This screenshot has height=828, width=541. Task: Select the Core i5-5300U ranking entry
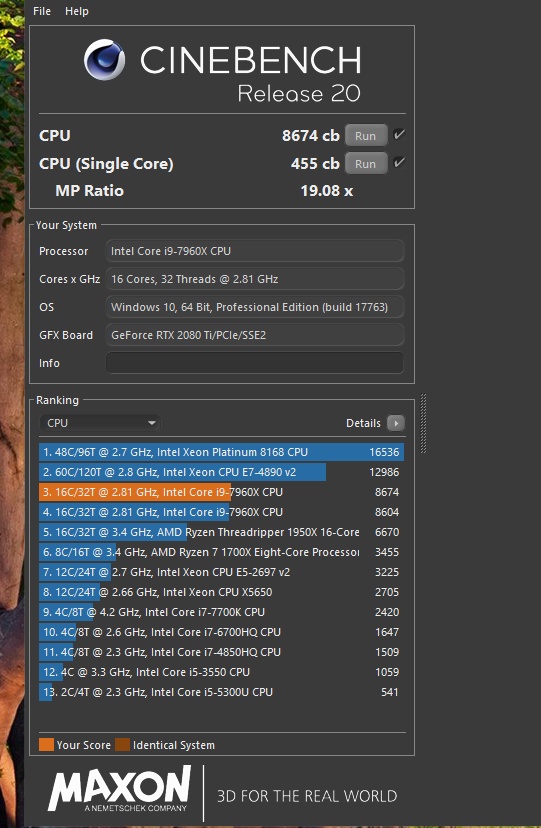coord(221,692)
